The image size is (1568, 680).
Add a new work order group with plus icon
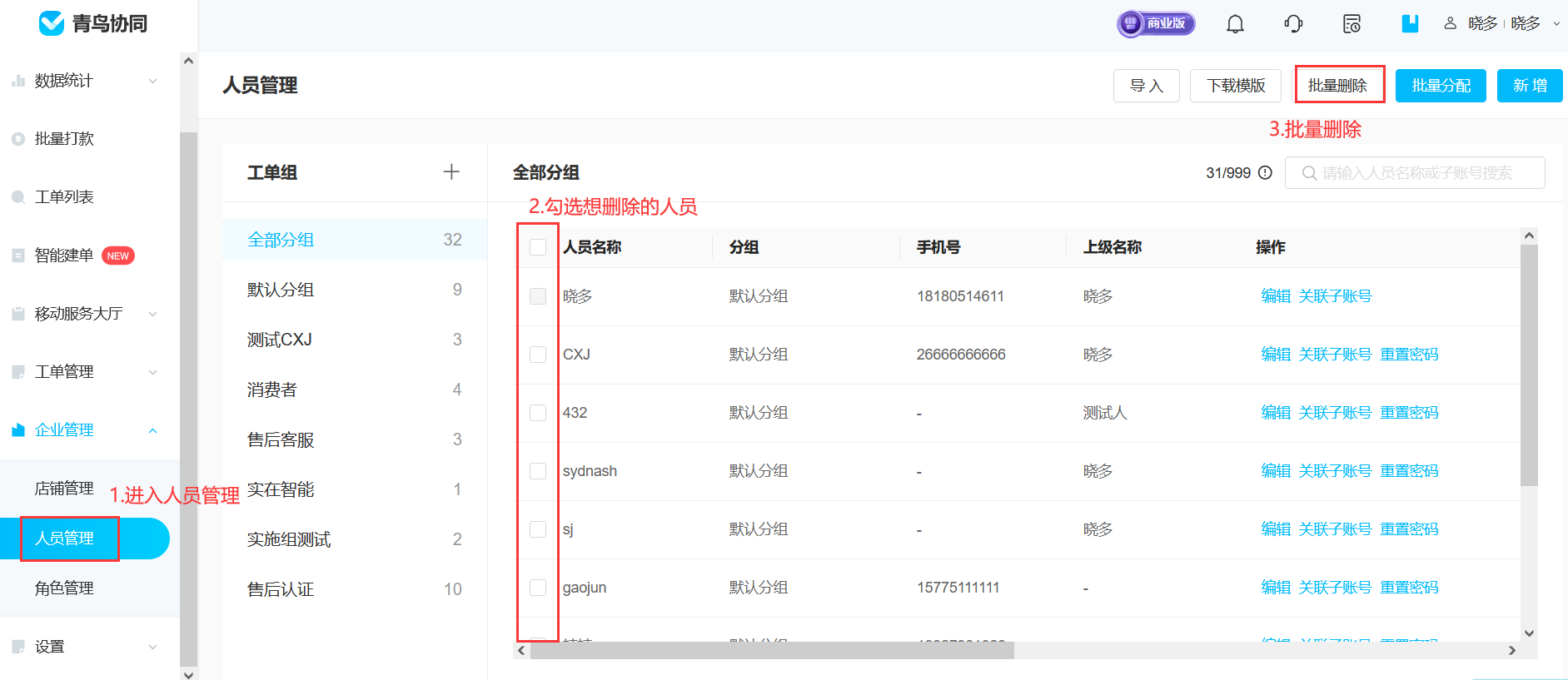[x=451, y=171]
